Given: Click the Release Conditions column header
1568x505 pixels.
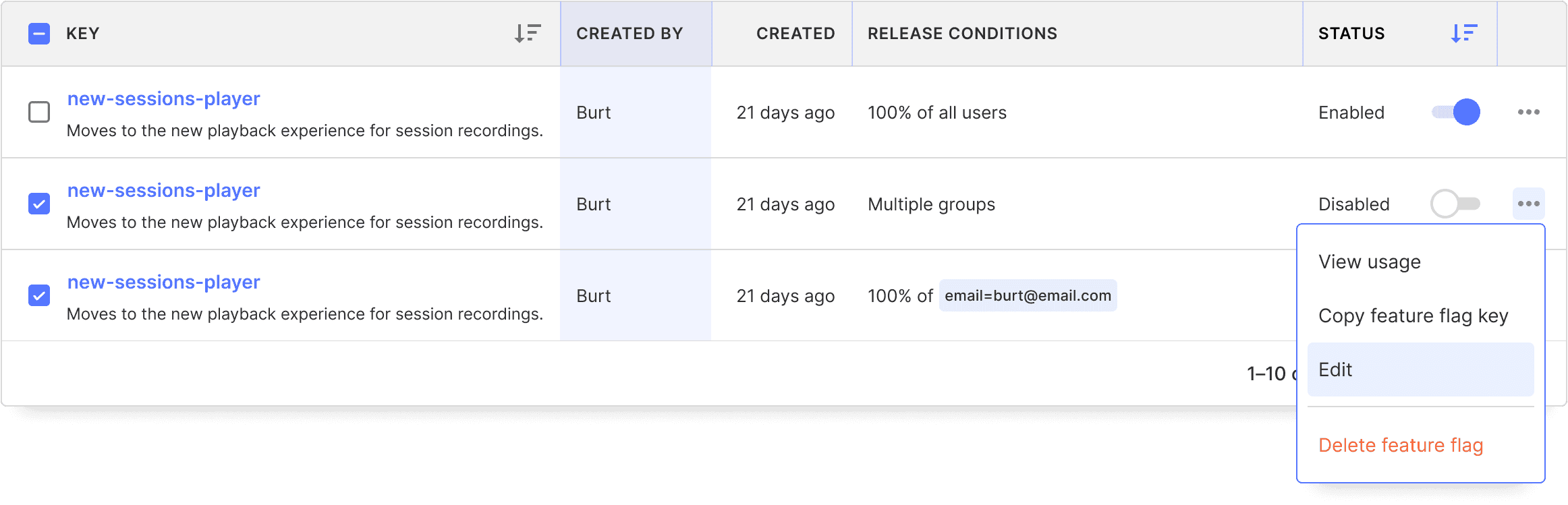Looking at the screenshot, I should (x=962, y=34).
